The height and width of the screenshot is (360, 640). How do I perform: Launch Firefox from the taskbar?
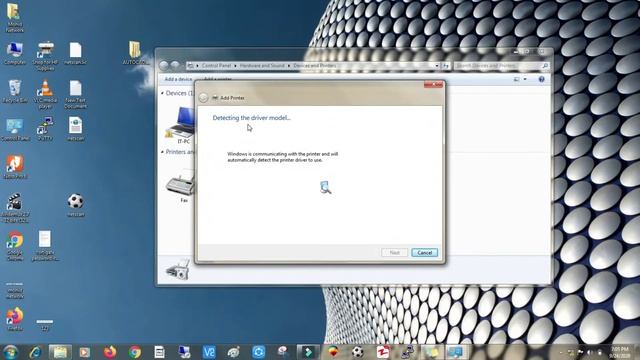pyautogui.click(x=109, y=352)
